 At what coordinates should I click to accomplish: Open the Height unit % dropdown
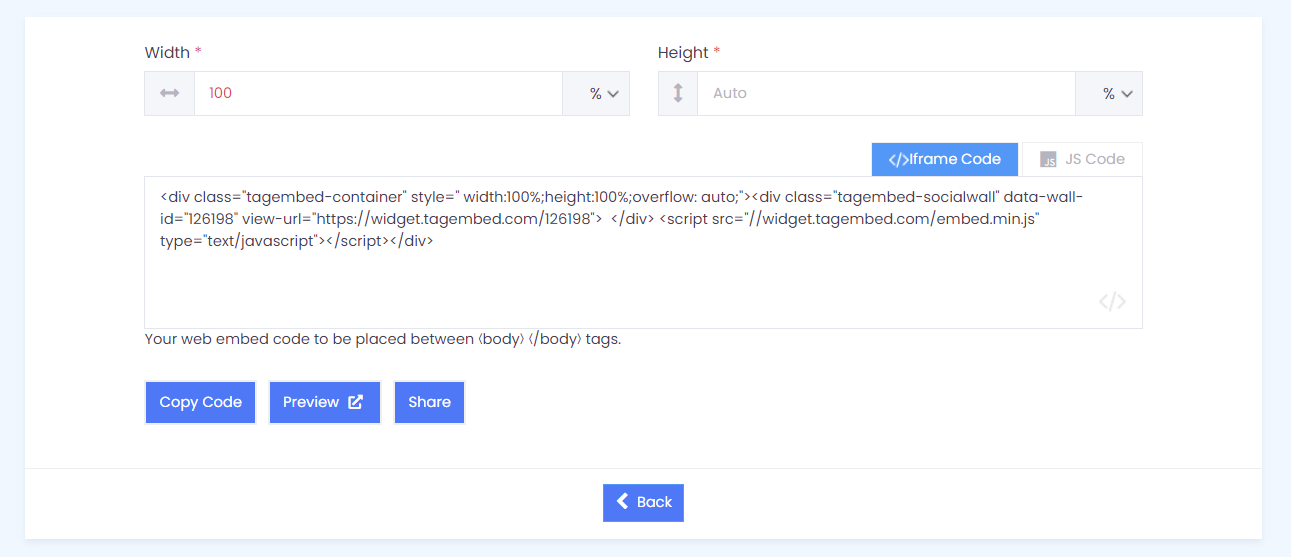tap(1109, 93)
